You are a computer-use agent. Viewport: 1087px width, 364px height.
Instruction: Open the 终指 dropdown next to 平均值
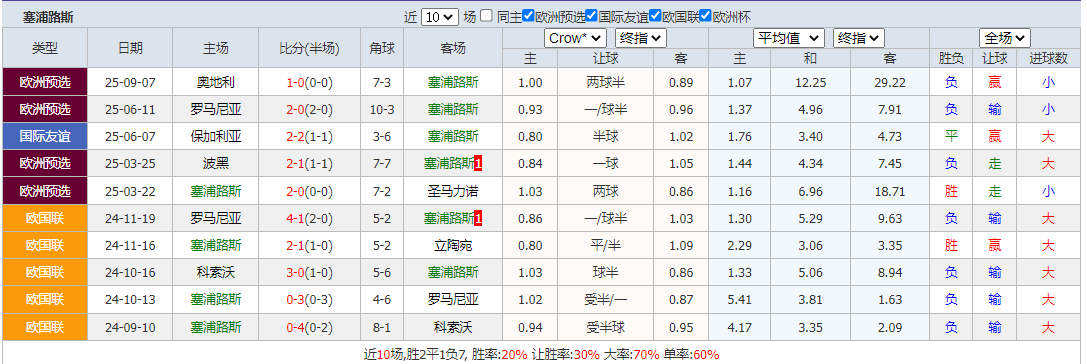coord(858,38)
